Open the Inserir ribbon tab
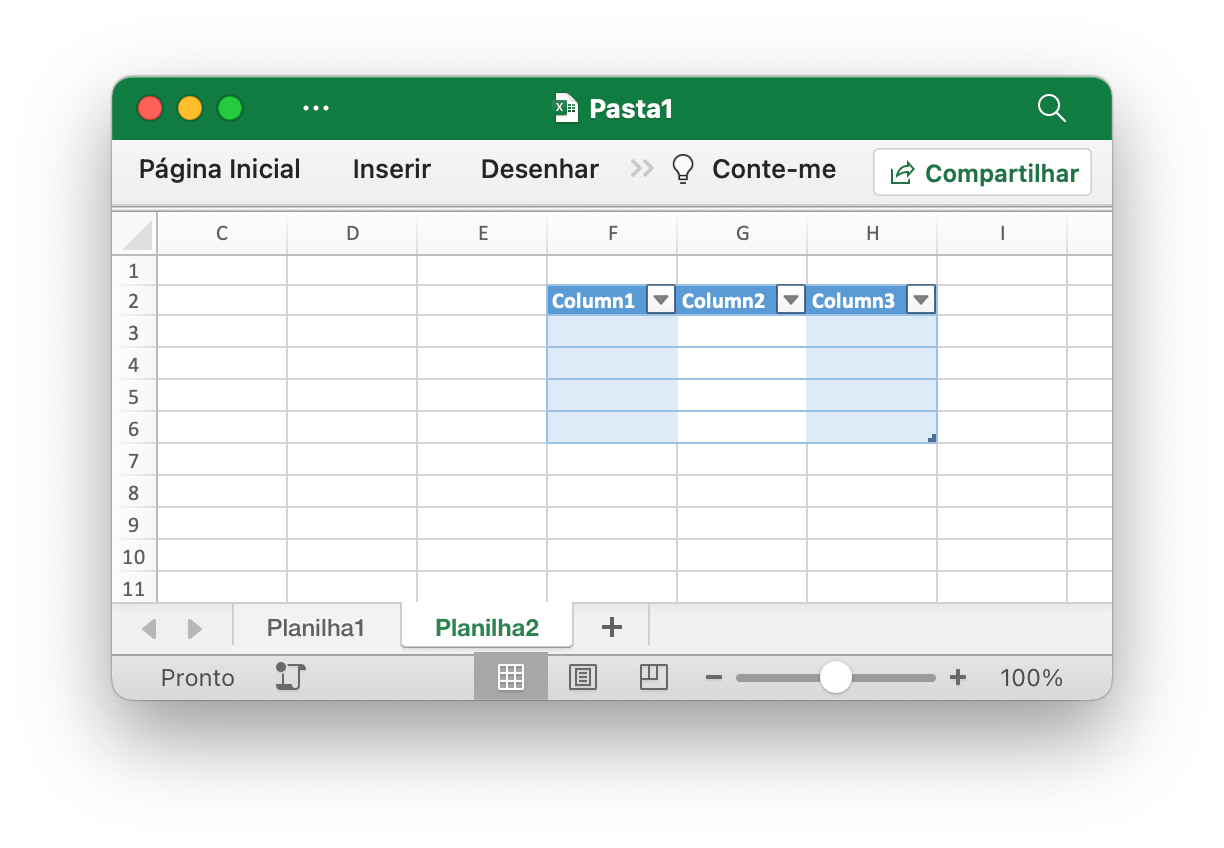The width and height of the screenshot is (1224, 848). pyautogui.click(x=392, y=170)
